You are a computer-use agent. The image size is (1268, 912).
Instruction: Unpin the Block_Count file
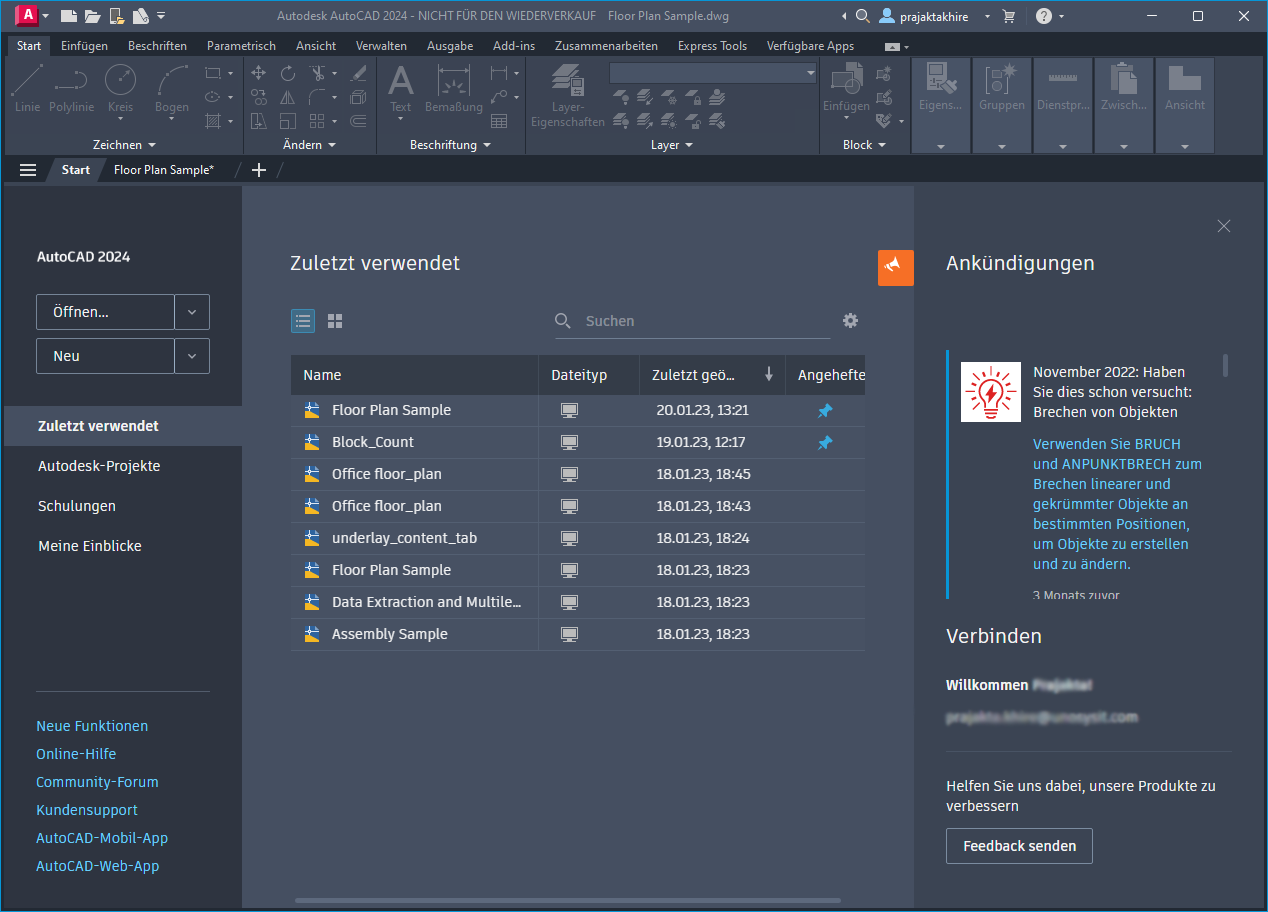pos(825,442)
